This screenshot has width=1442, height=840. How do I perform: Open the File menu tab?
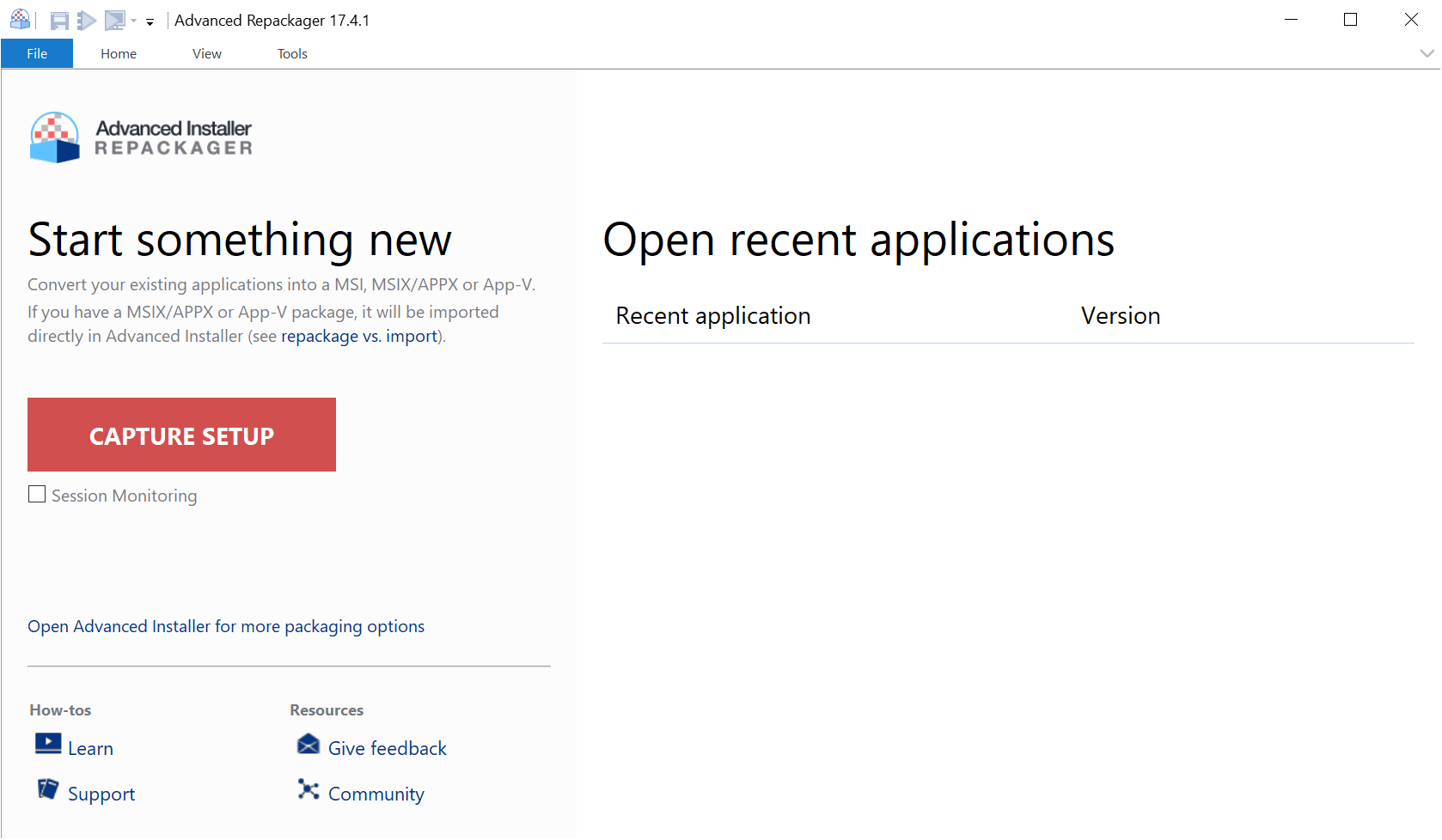(37, 53)
